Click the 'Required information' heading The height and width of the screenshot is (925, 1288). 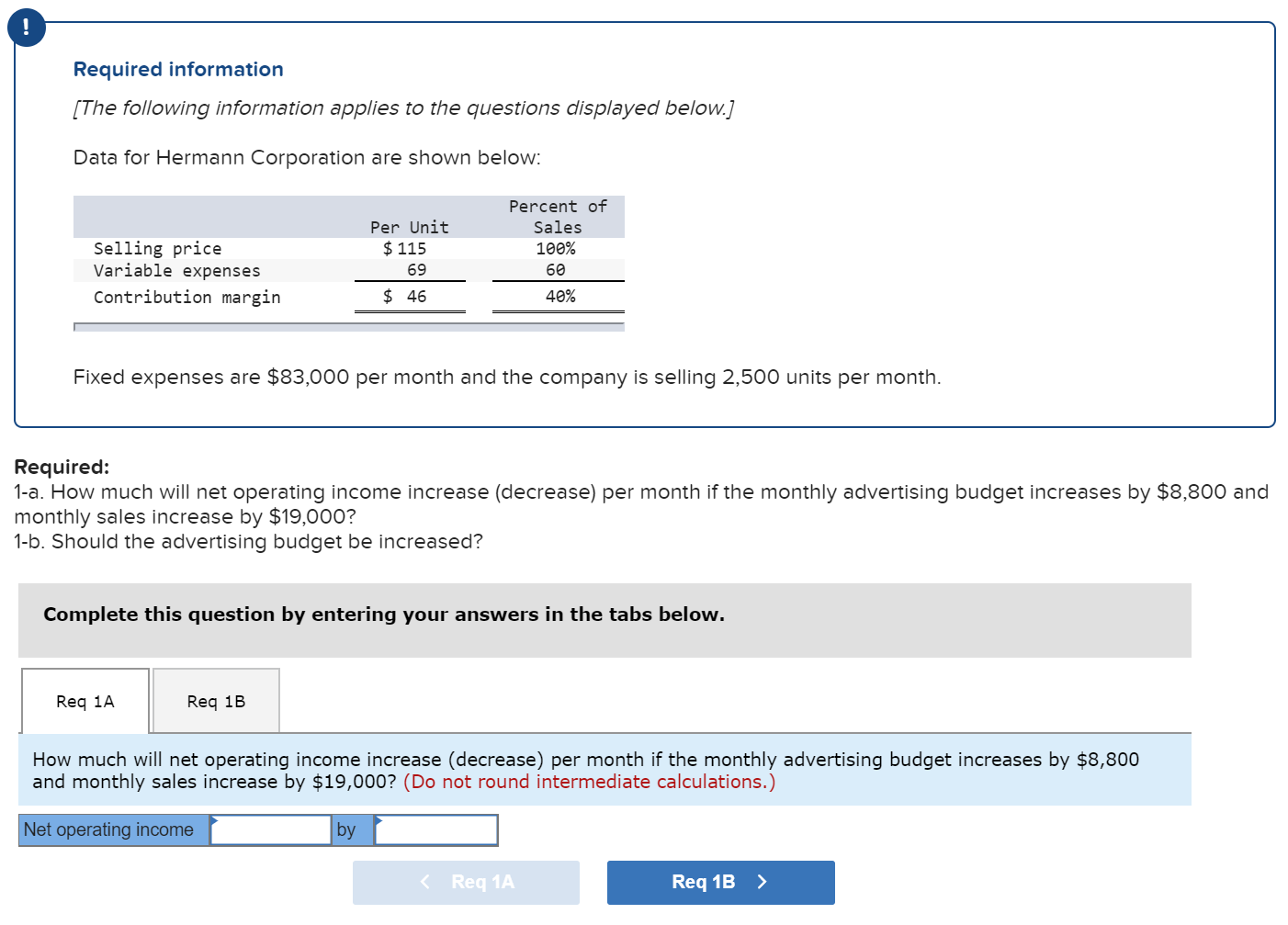[x=178, y=70]
